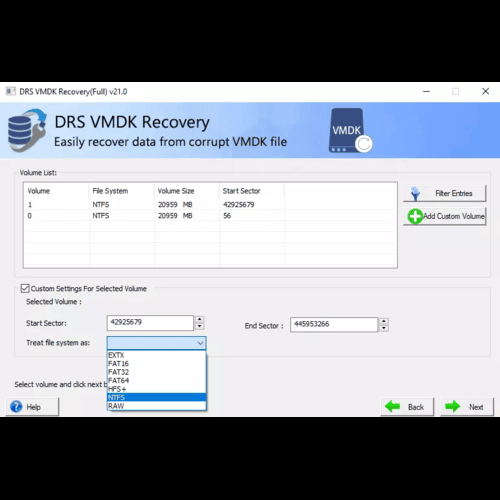Click start sector value 42925679 in the list

click(x=239, y=205)
